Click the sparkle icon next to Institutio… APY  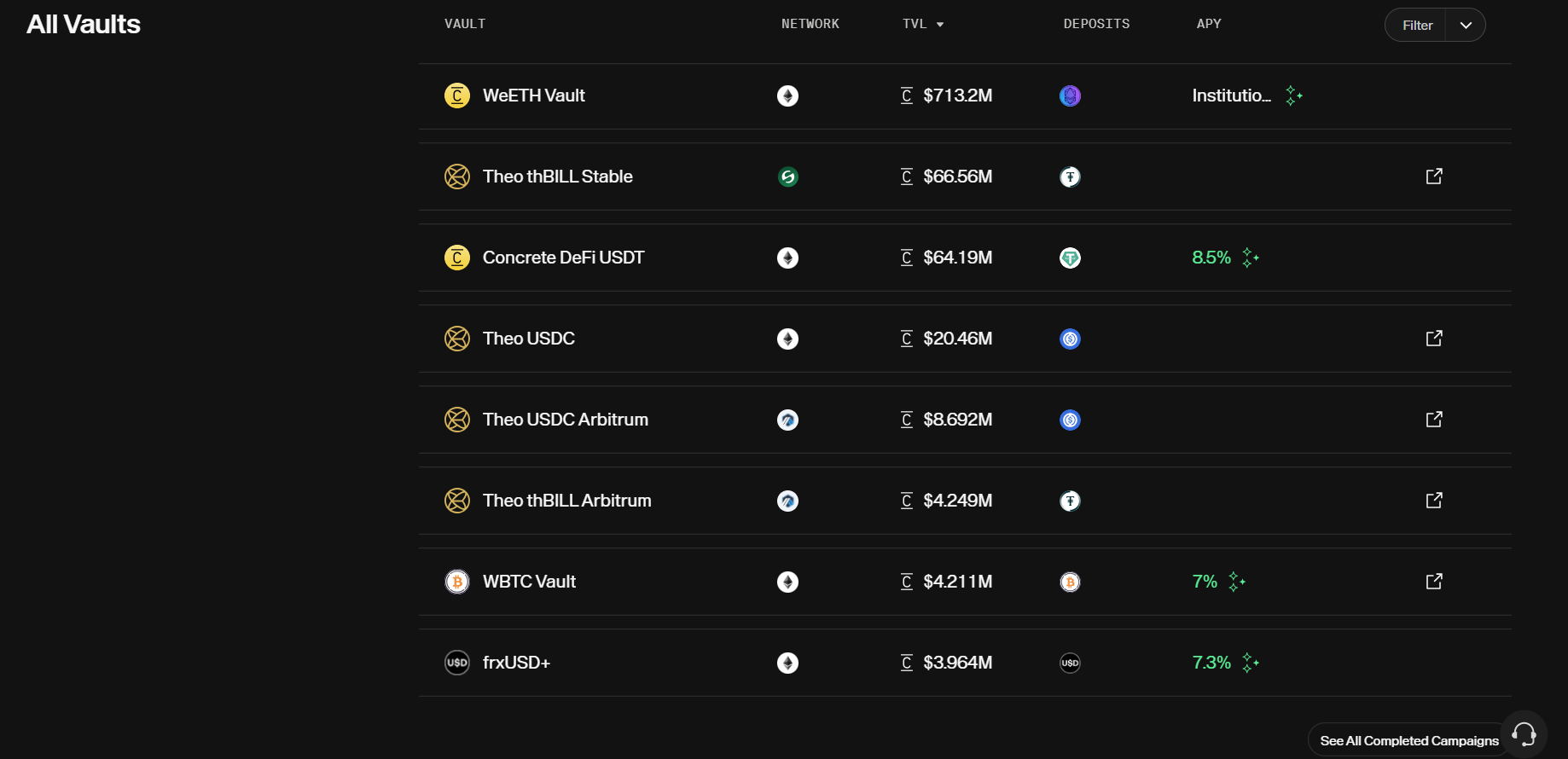(1294, 96)
